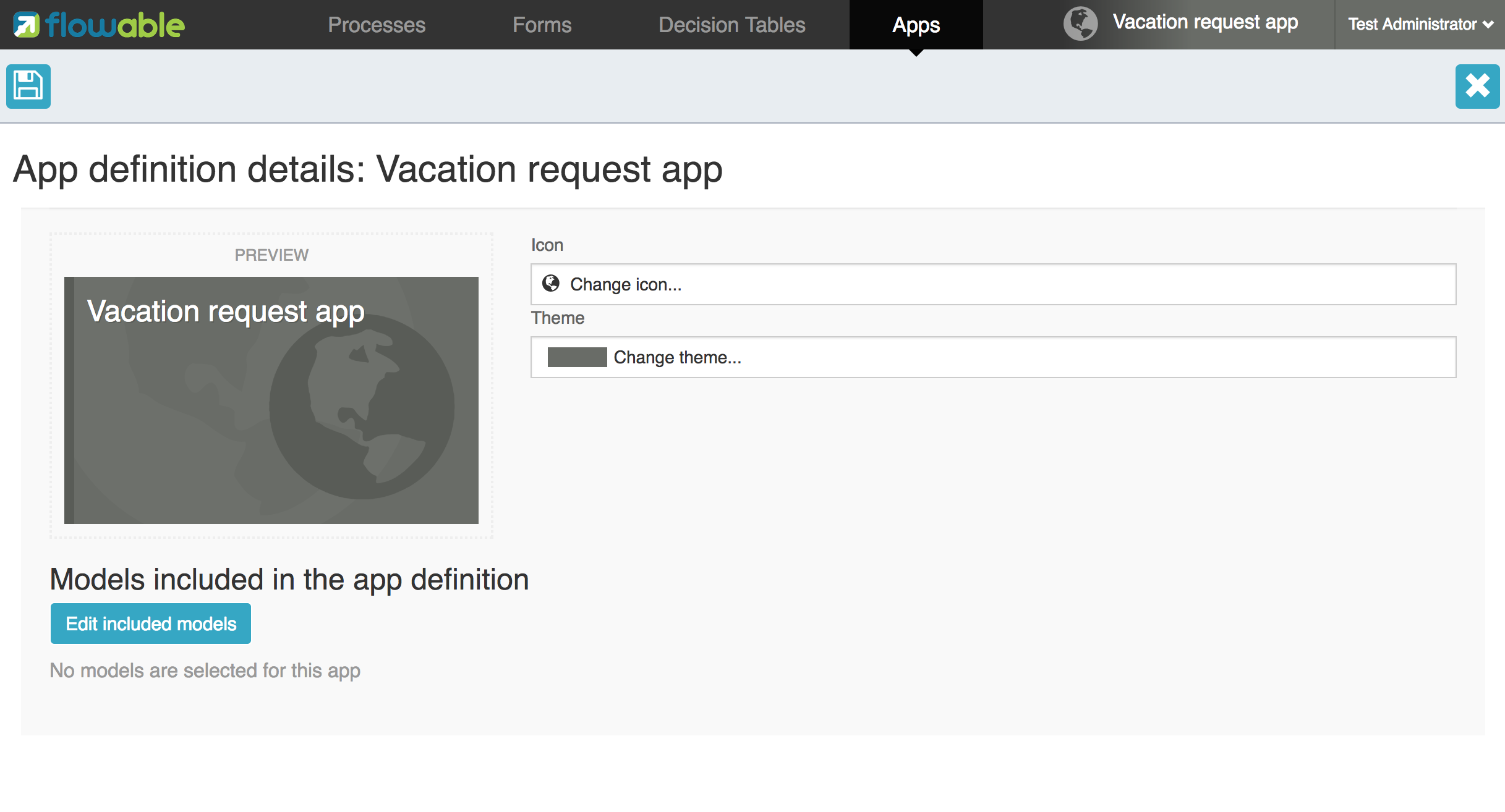1505x812 pixels.
Task: Click the gray theme color swatch
Action: 577,357
